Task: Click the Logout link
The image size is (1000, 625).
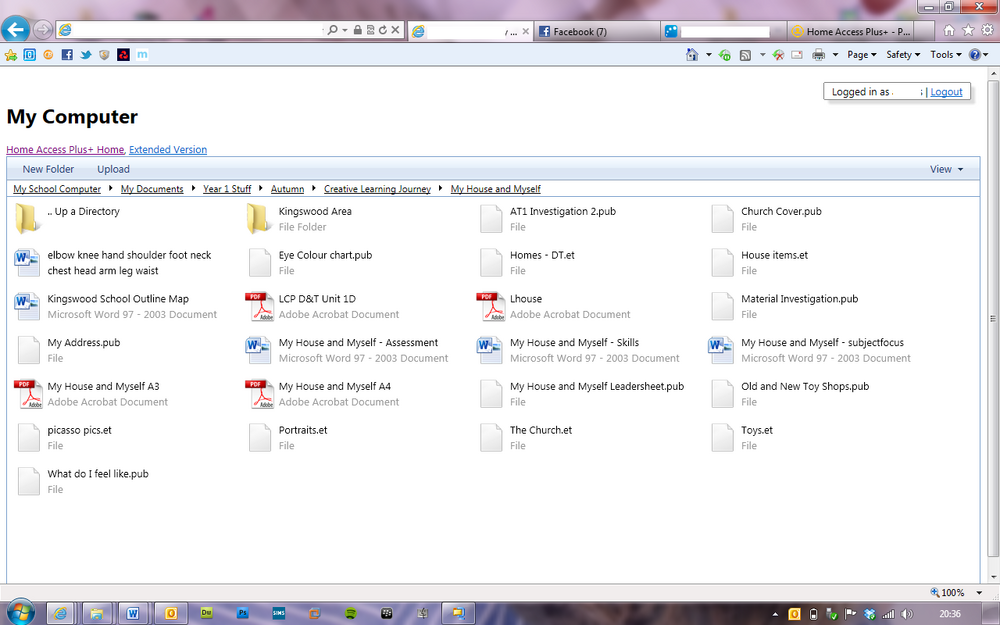Action: (x=946, y=92)
